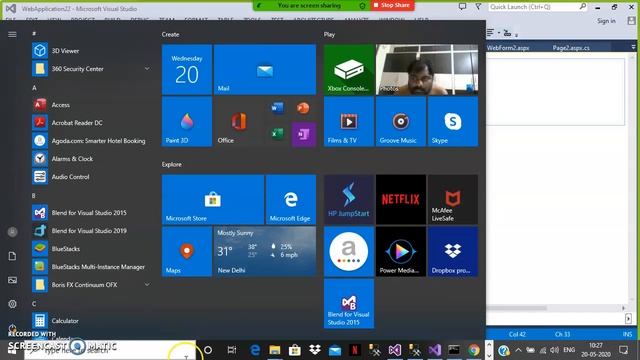Viewport: 640px width, 360px height.
Task: Switch to the Page2.aspx.cs tab
Action: click(x=571, y=48)
